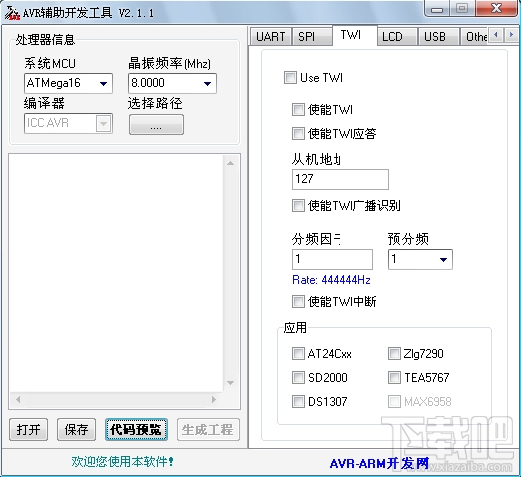
Task: Click the code preview scroll-up arrow
Action: 230,163
